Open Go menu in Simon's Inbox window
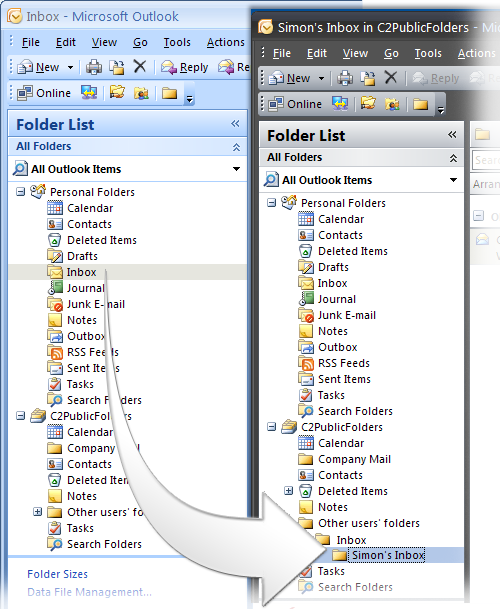The width and height of the screenshot is (500, 609). point(391,53)
